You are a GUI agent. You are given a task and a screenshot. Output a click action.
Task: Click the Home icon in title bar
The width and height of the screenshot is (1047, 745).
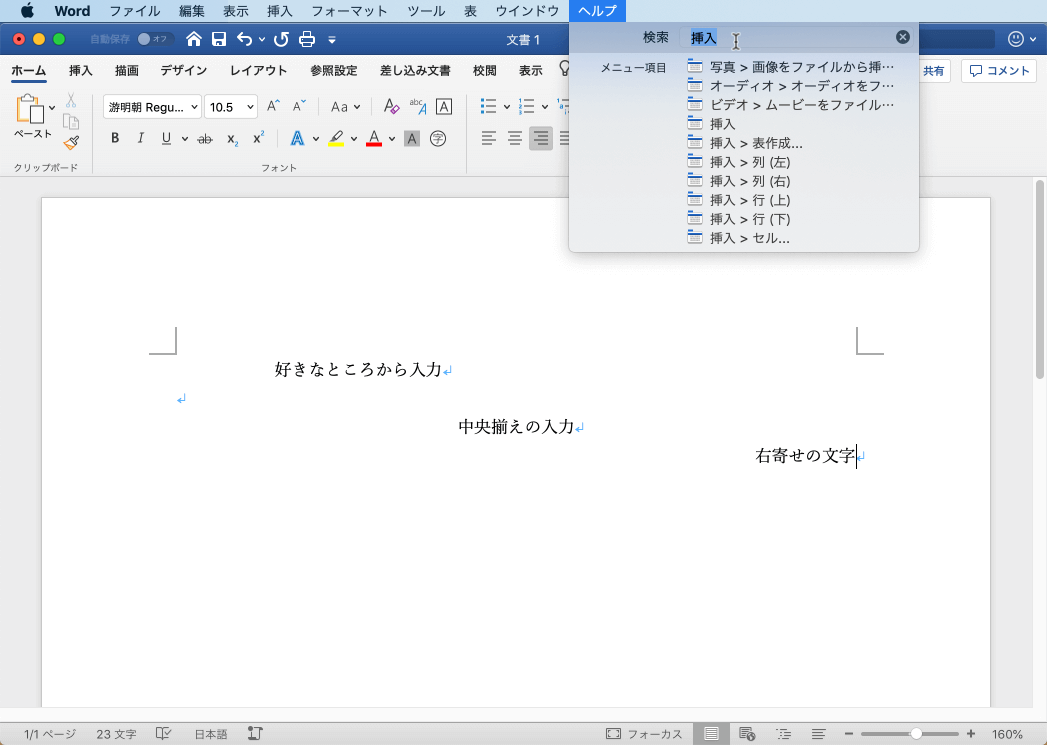tap(194, 39)
